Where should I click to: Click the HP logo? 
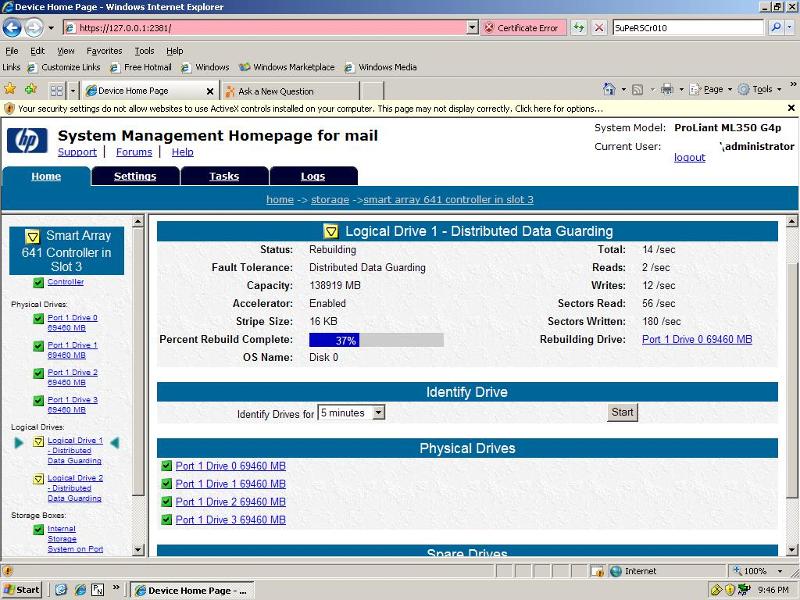click(x=27, y=140)
